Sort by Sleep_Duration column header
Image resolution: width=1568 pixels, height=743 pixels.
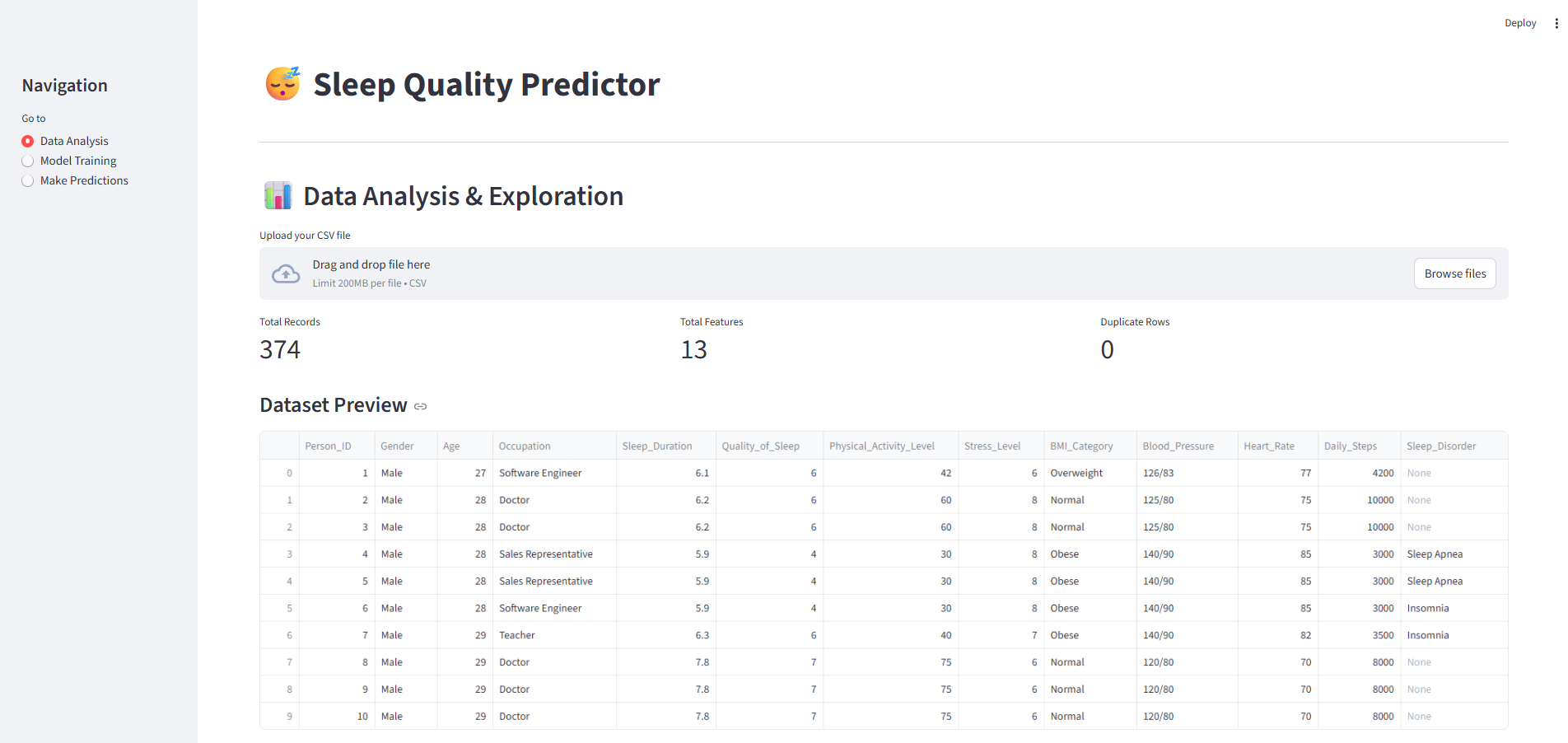pos(657,446)
